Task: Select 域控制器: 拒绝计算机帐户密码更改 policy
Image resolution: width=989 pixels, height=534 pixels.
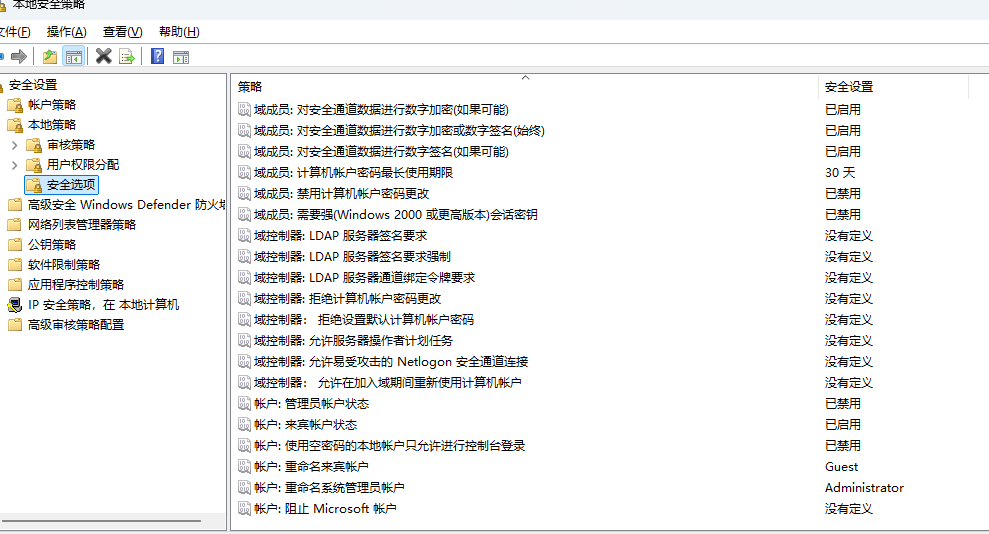Action: 348,299
